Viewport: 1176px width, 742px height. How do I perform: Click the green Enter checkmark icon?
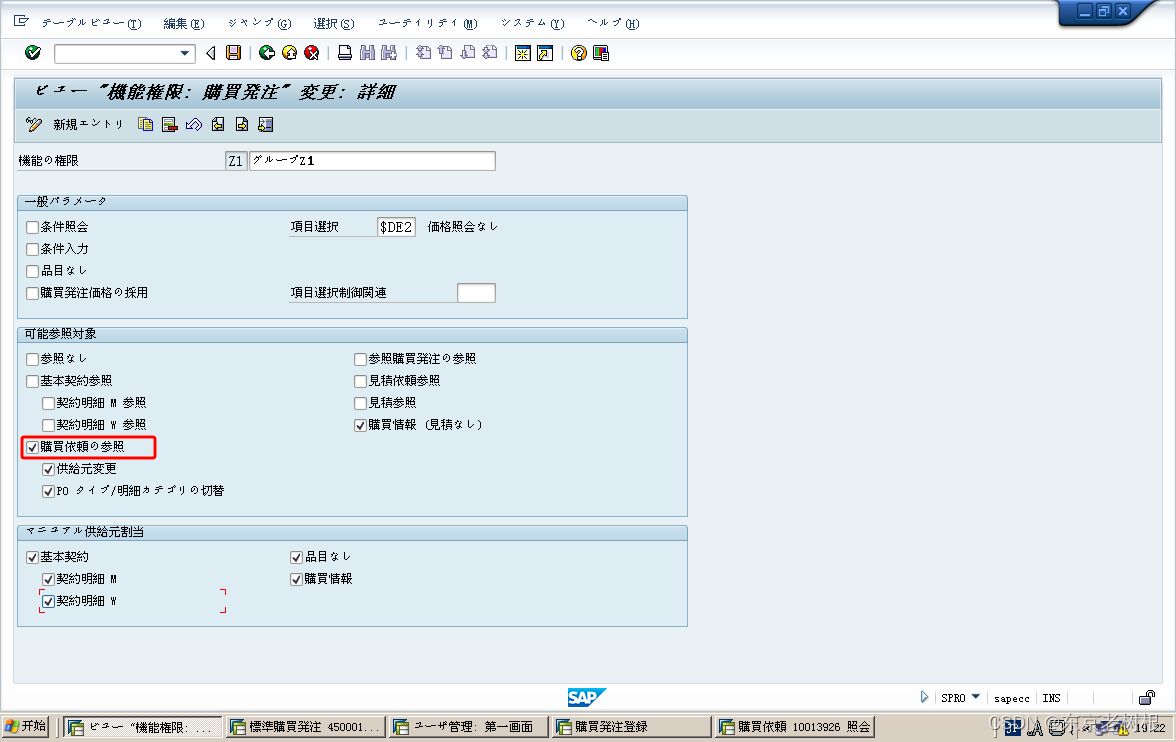pyautogui.click(x=31, y=53)
